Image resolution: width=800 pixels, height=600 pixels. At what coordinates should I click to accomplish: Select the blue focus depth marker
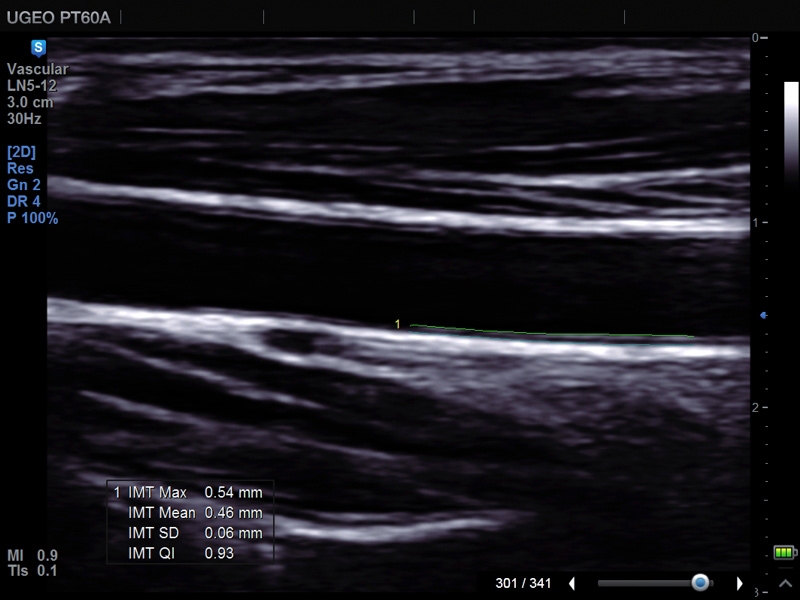pyautogui.click(x=764, y=316)
